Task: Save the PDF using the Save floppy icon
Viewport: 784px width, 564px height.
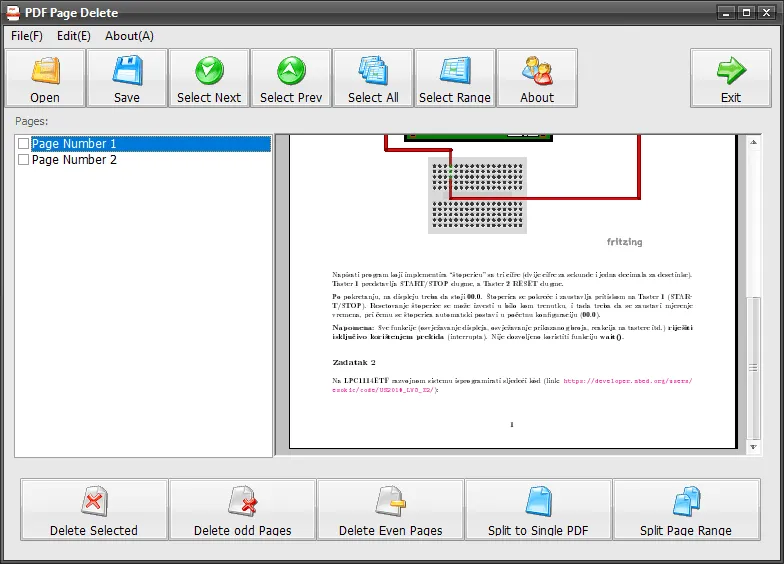Action: pyautogui.click(x=127, y=78)
